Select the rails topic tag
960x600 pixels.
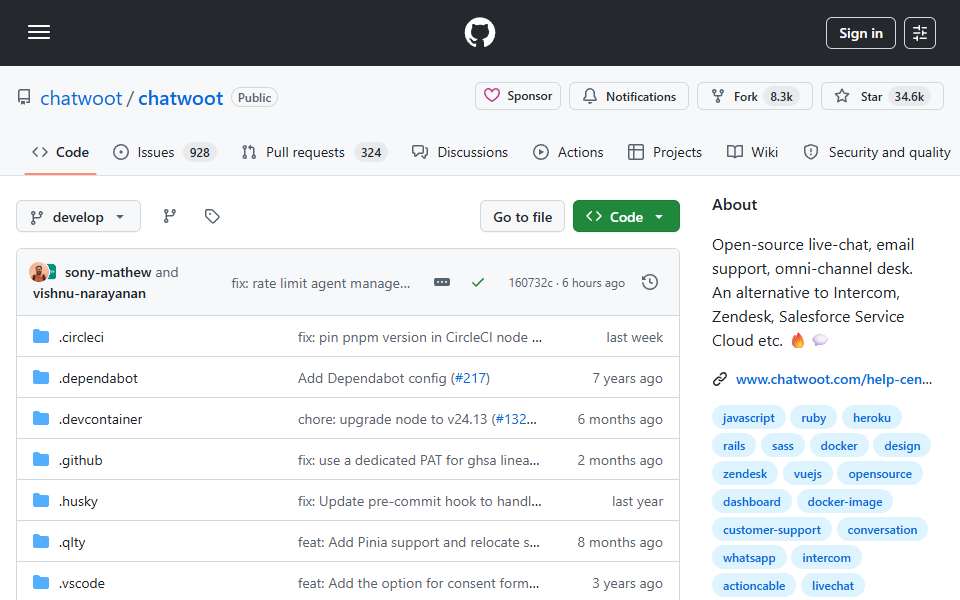point(734,446)
